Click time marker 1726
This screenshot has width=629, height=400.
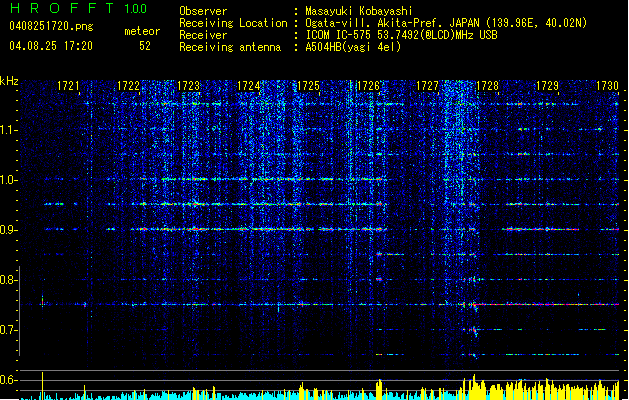(x=368, y=86)
